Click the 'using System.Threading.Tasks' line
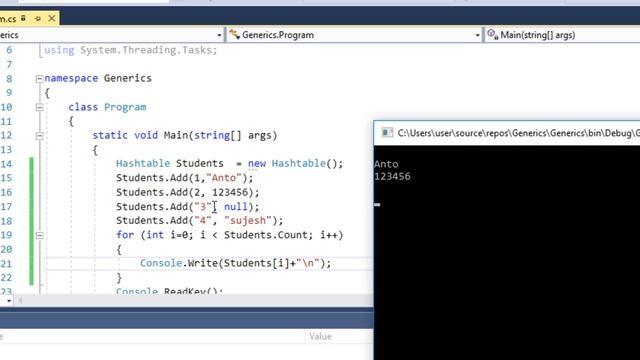640x360 pixels. click(x=131, y=50)
